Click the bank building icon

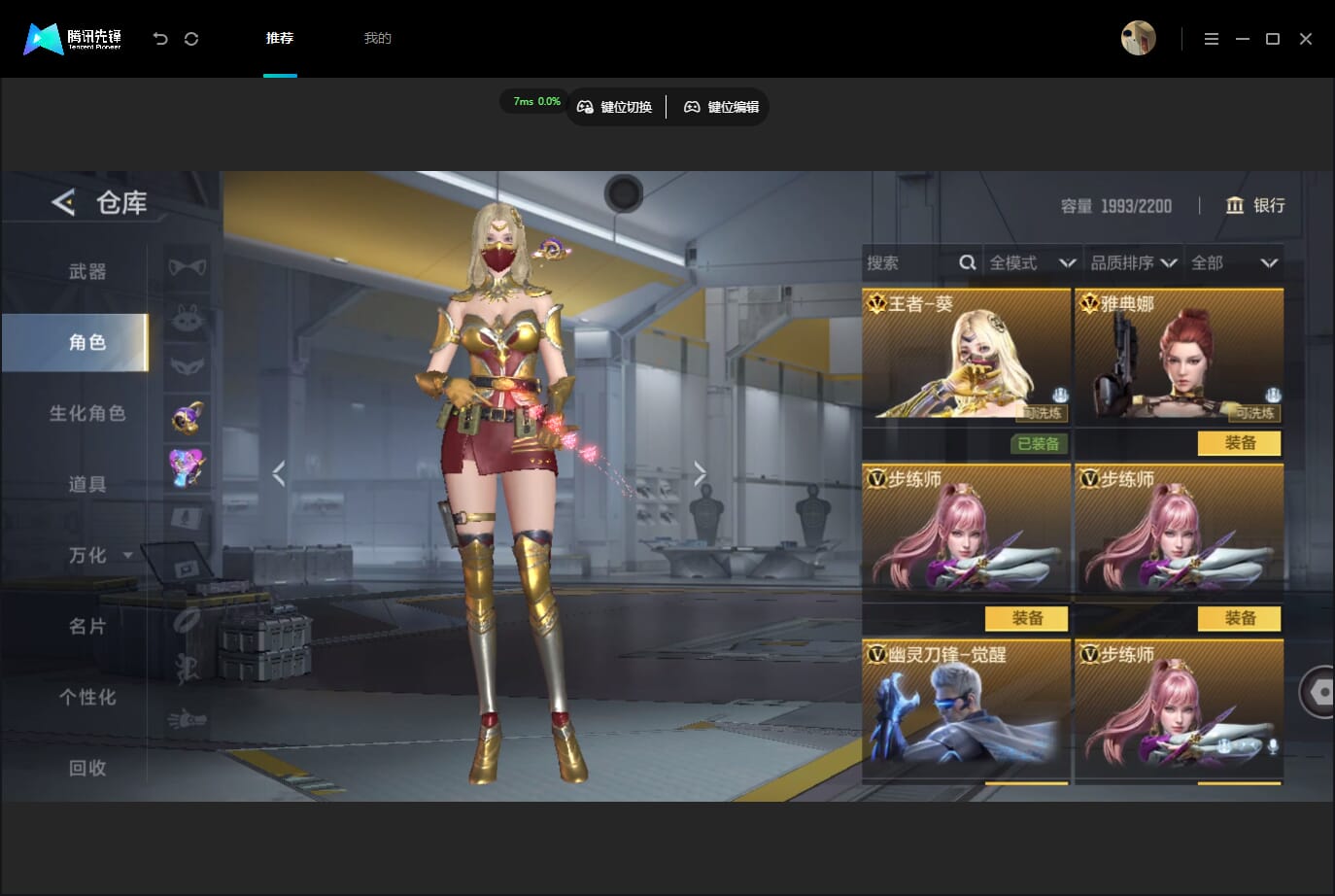point(1235,205)
